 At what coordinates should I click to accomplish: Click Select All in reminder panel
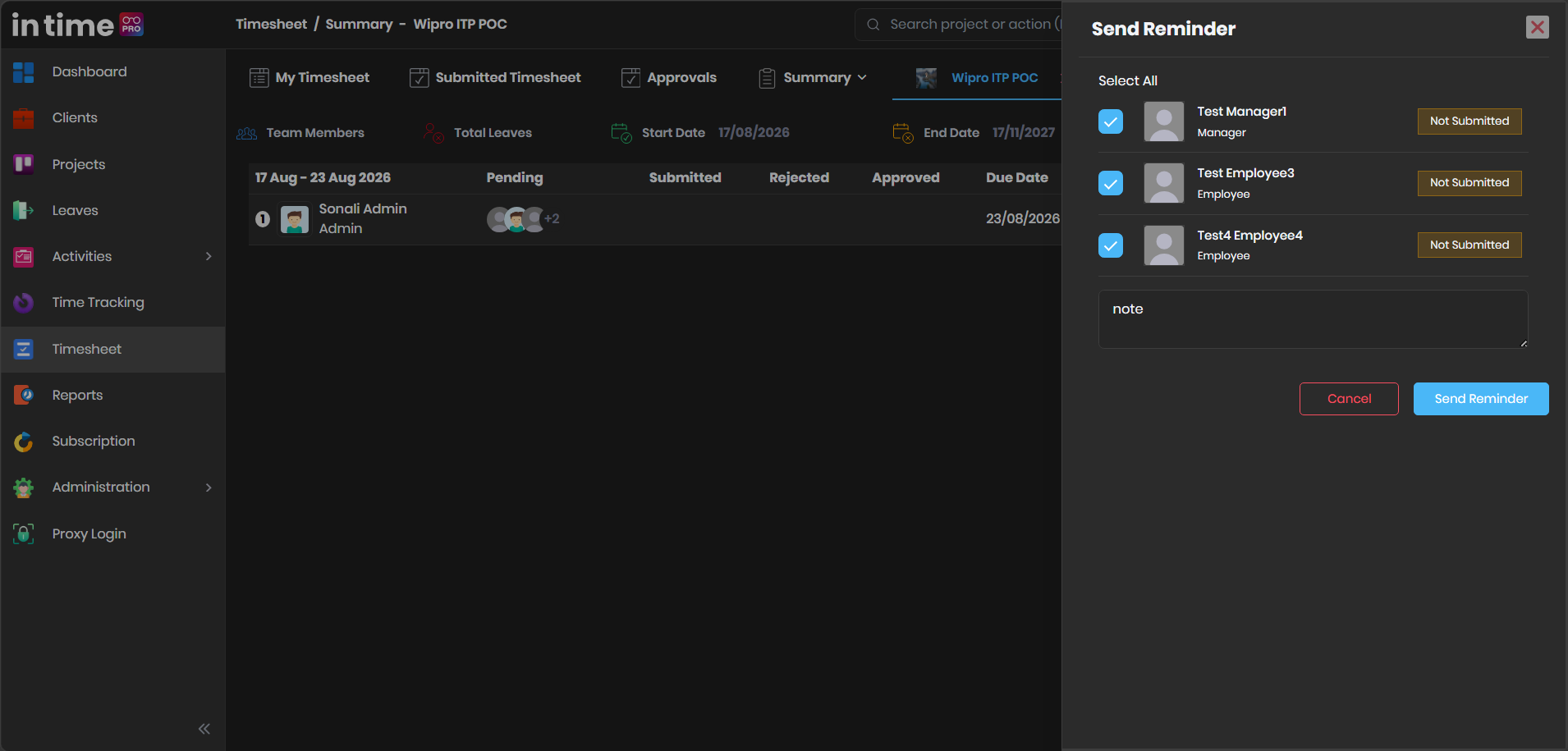tap(1128, 80)
